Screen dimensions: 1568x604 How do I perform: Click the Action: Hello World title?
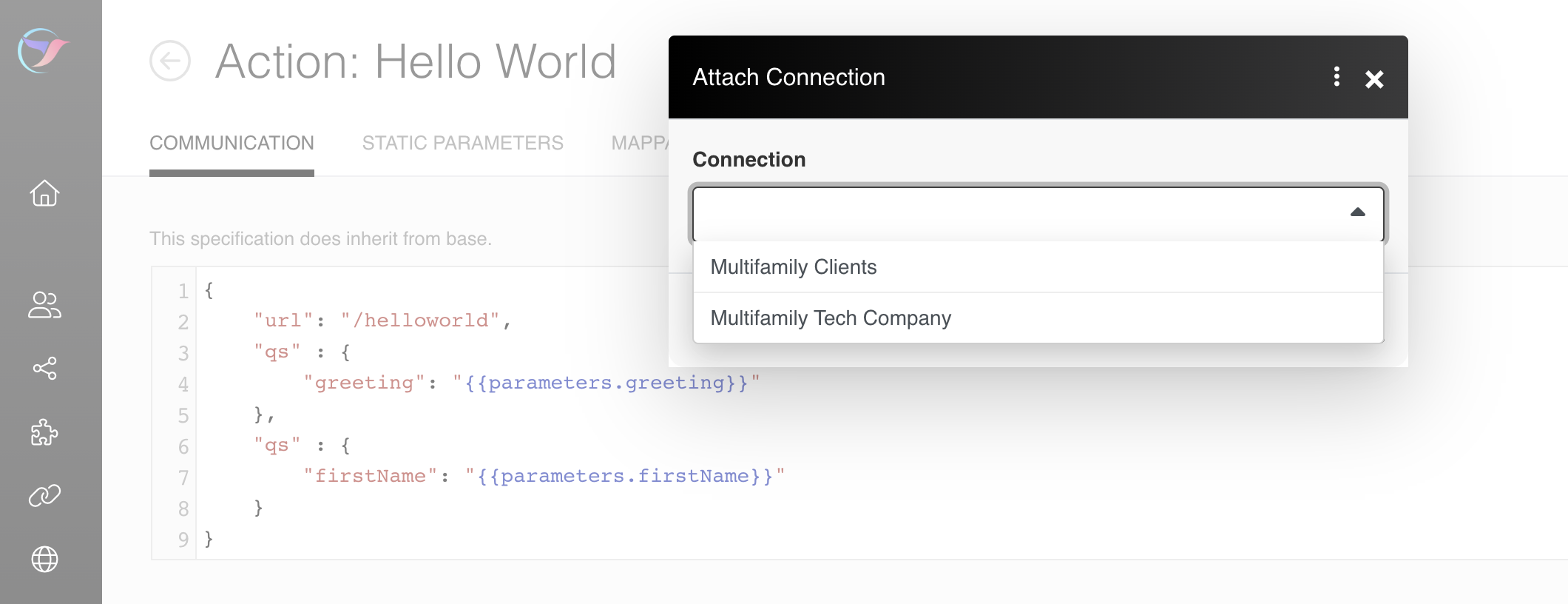(x=416, y=61)
